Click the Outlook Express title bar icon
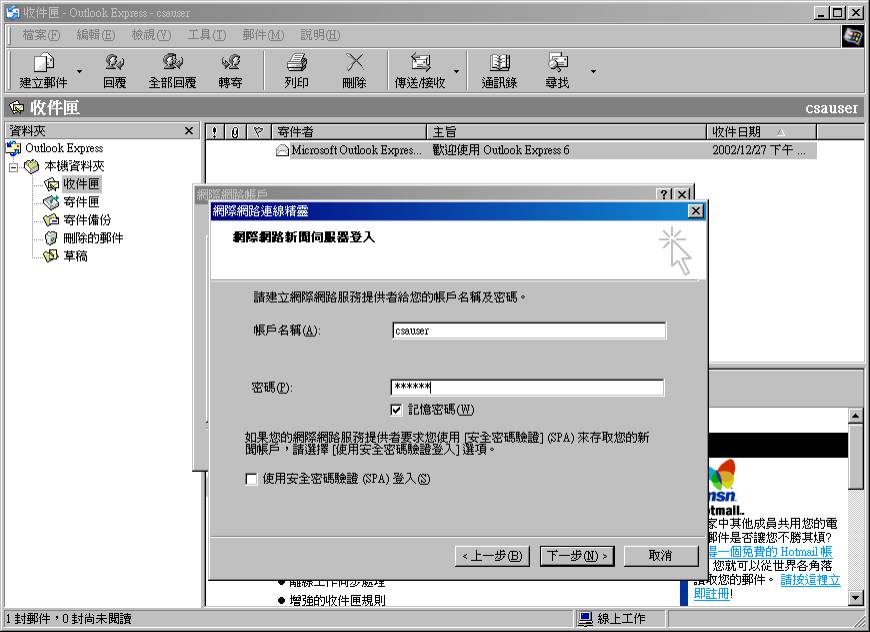 tap(13, 12)
